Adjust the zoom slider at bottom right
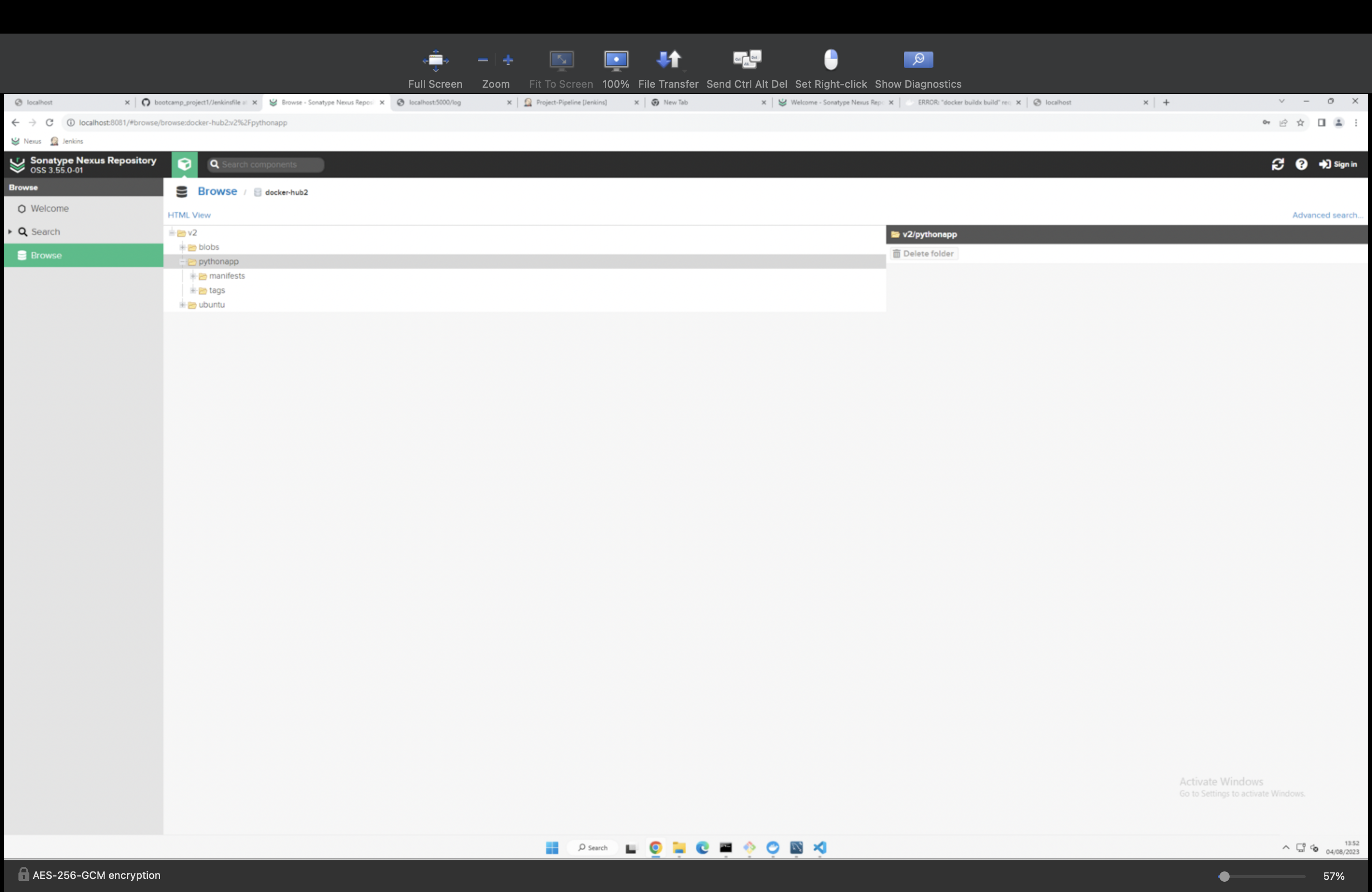Viewport: 1372px width, 892px height. tap(1224, 876)
